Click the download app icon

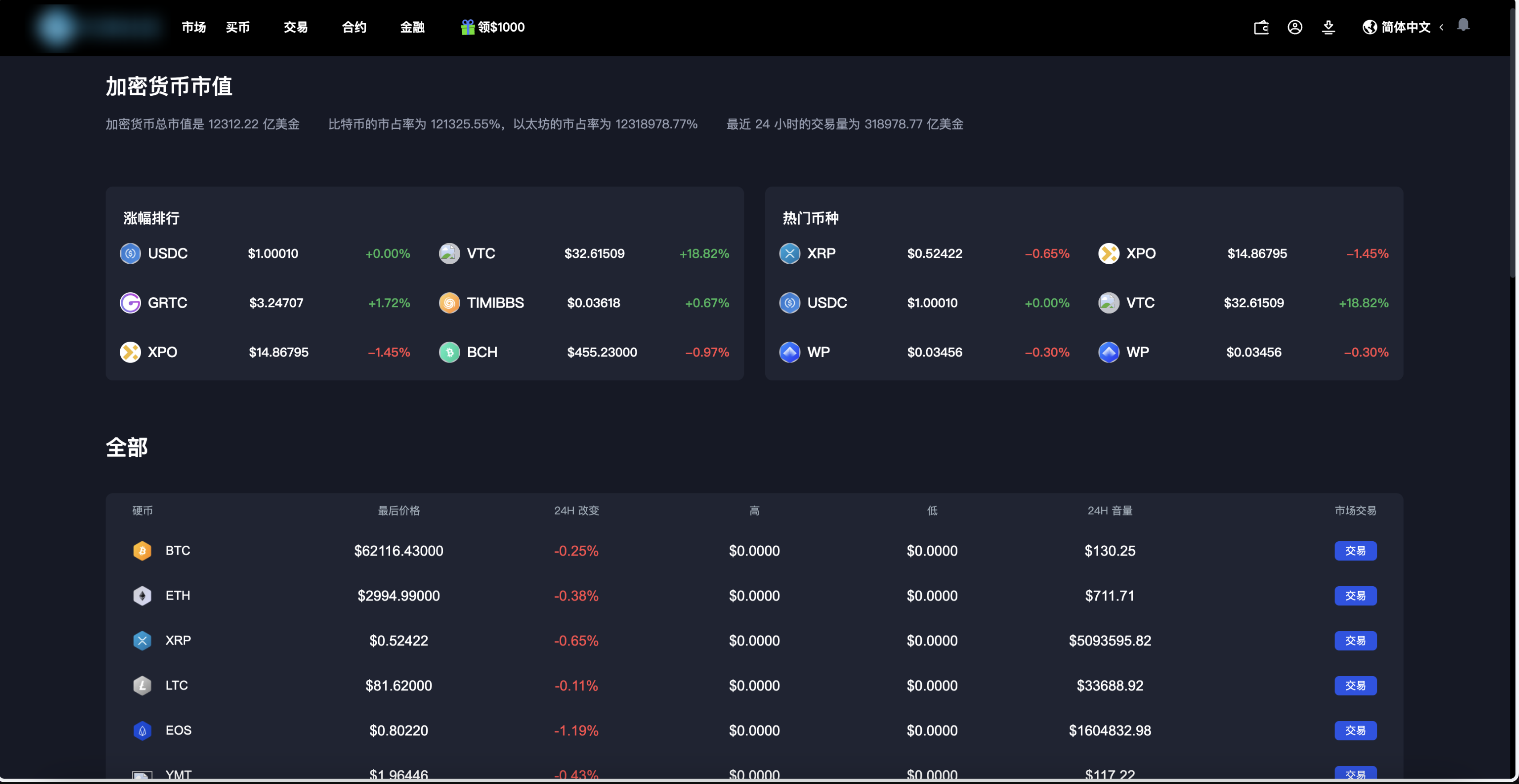coord(1328,27)
